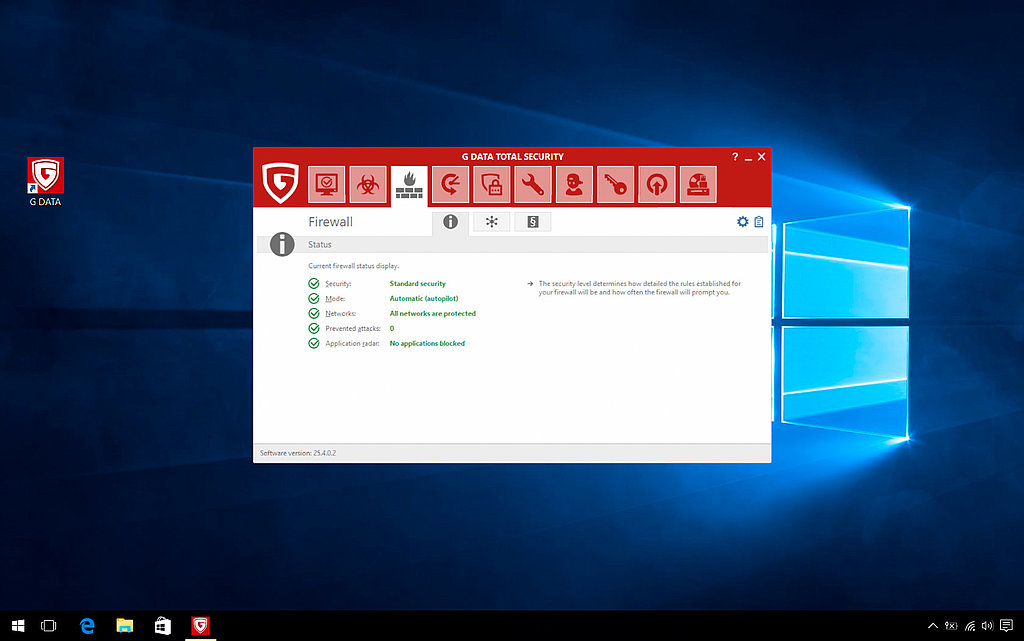Open the logs clipboard icon

[x=759, y=222]
